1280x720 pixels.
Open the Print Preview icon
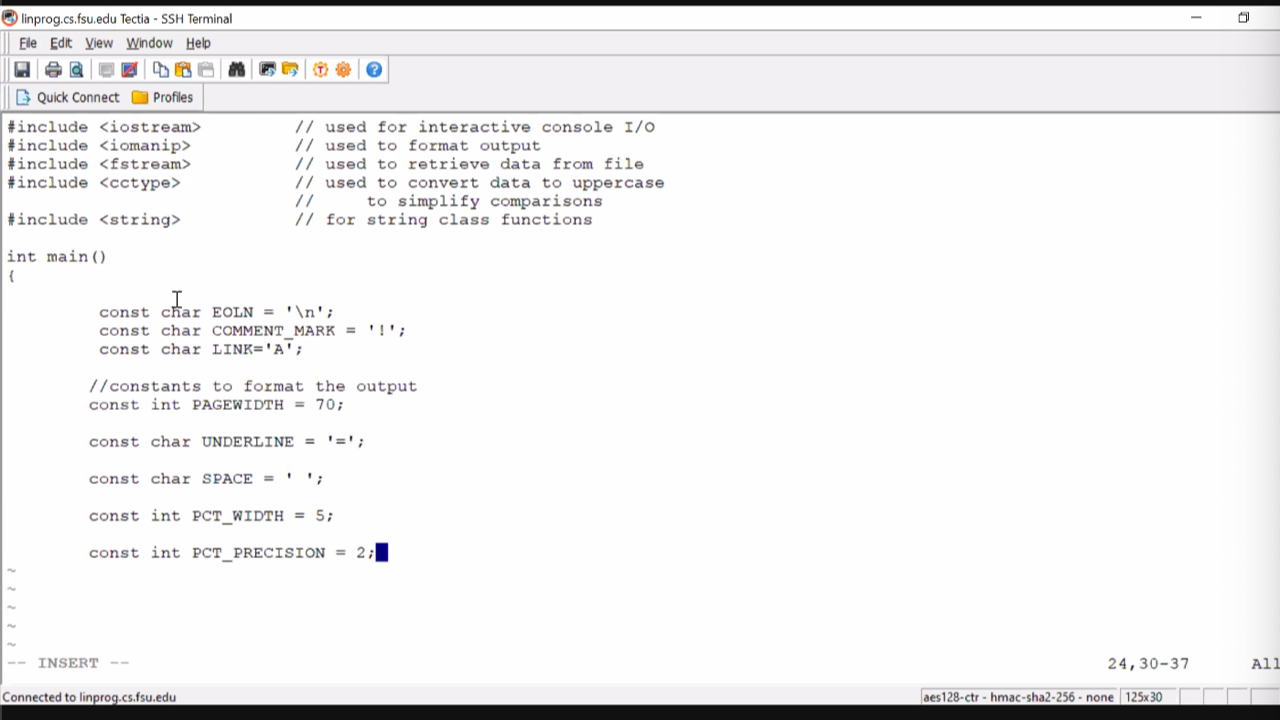point(76,69)
